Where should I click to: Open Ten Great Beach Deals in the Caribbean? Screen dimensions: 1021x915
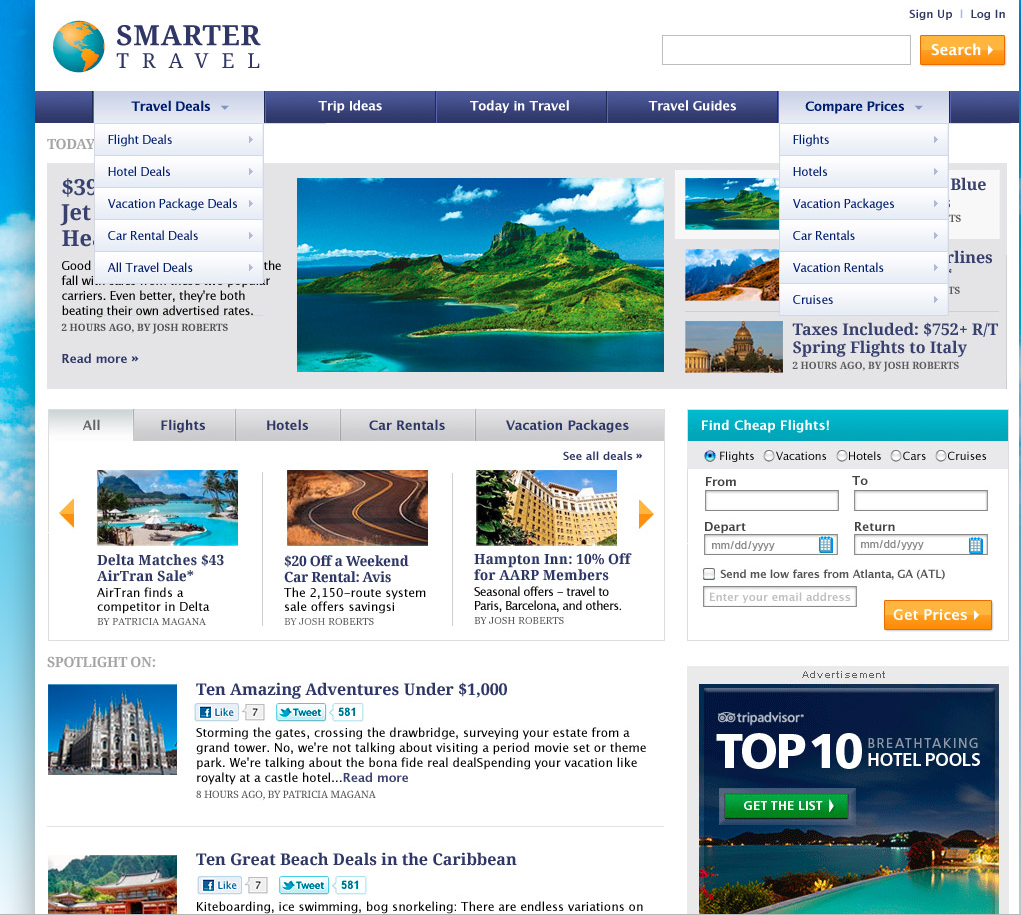tap(356, 859)
